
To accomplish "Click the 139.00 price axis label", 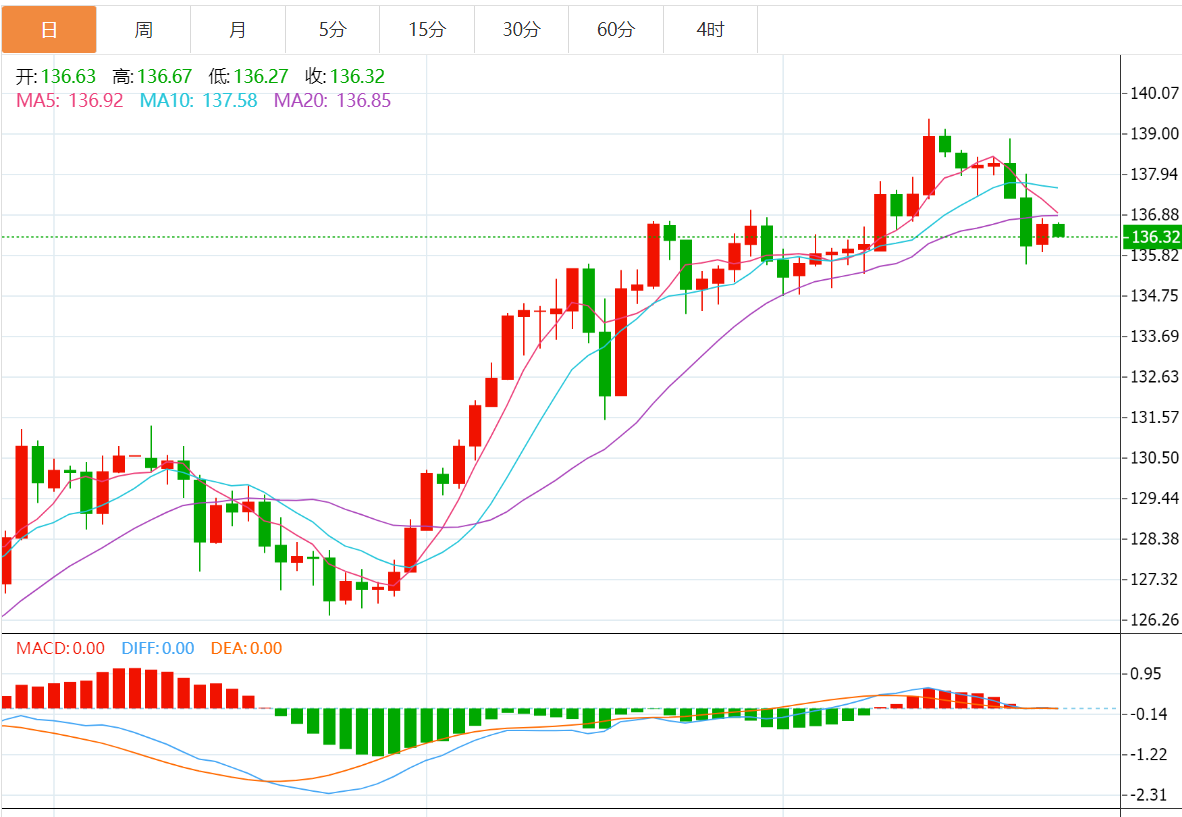I will point(1154,134).
